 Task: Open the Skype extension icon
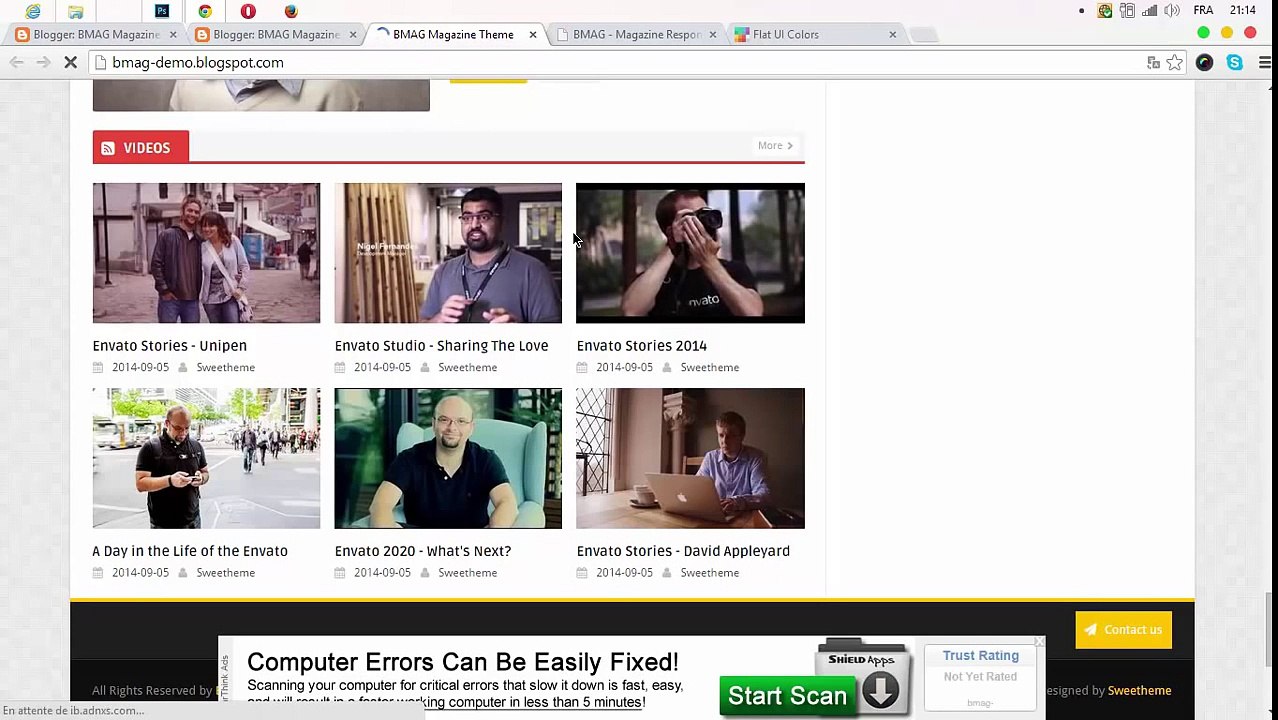coord(1235,62)
